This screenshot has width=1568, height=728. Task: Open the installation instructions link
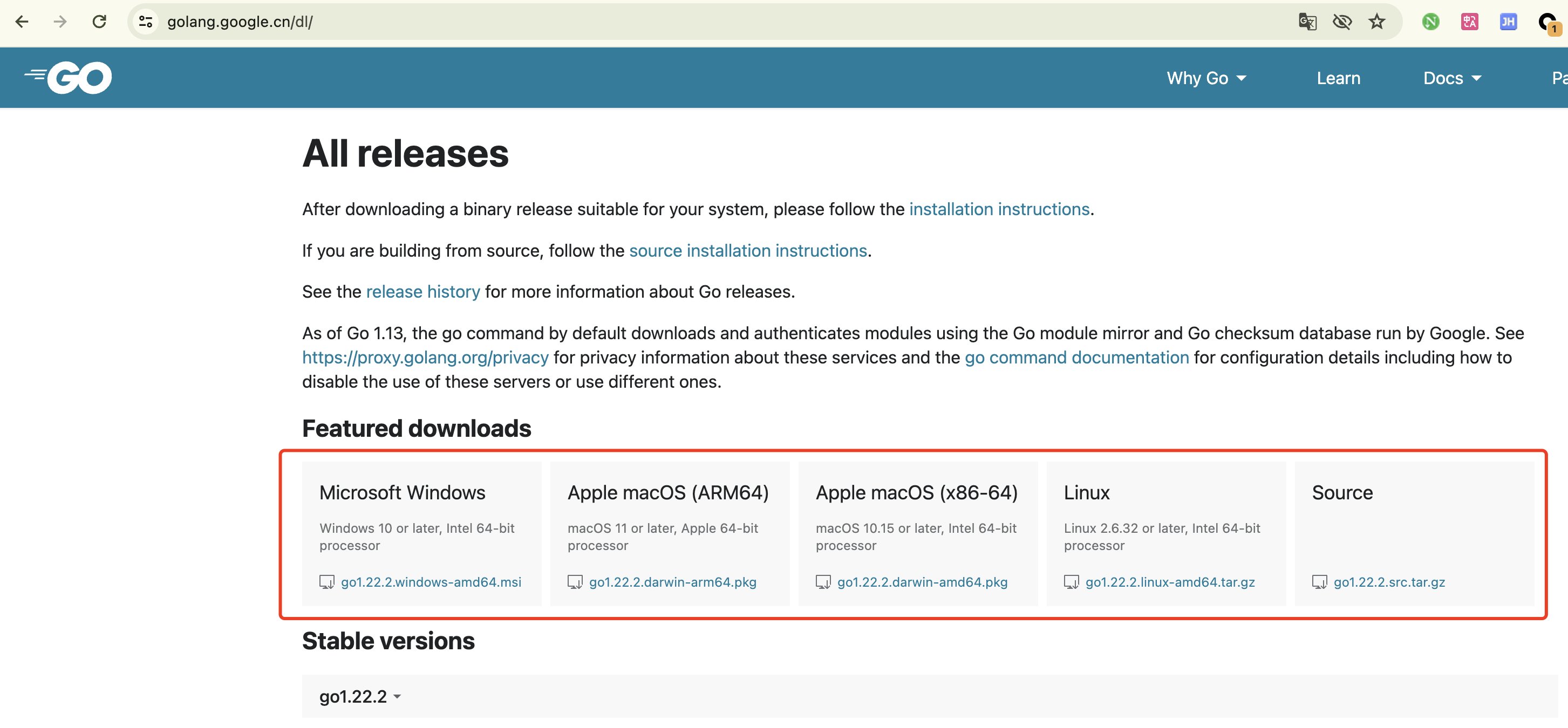(x=999, y=209)
